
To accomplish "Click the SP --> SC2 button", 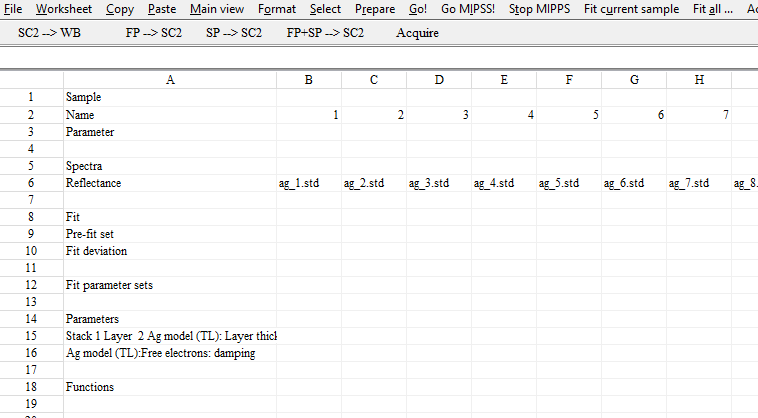I will [234, 33].
